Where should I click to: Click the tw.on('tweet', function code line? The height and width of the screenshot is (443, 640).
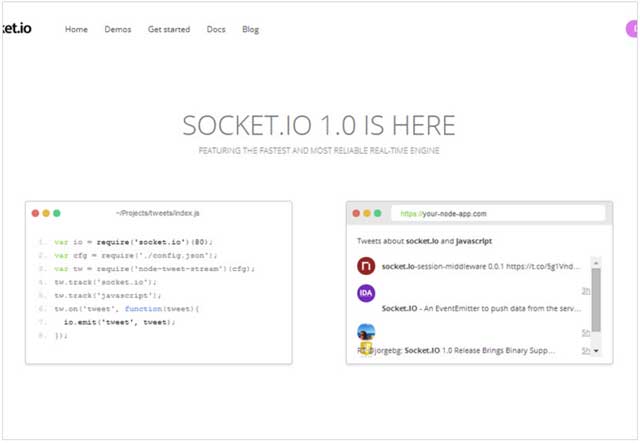pos(127,309)
